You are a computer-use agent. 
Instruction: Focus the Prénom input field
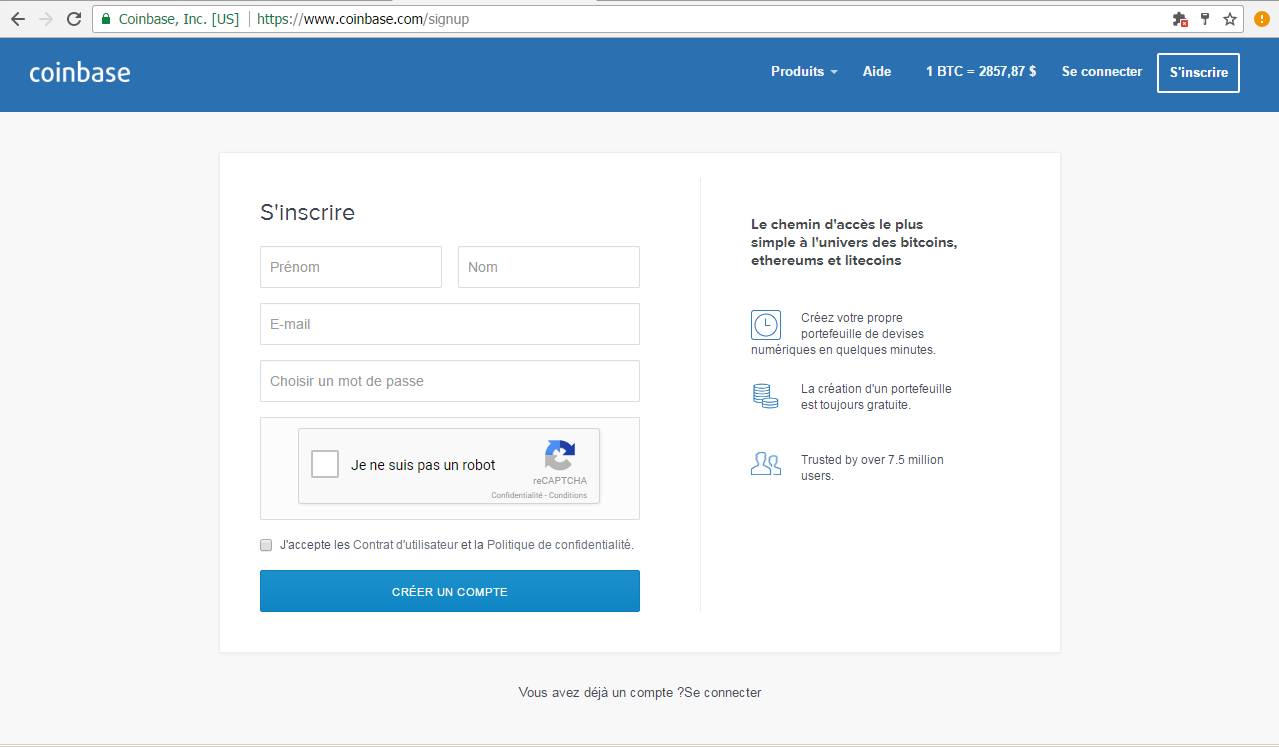[351, 267]
